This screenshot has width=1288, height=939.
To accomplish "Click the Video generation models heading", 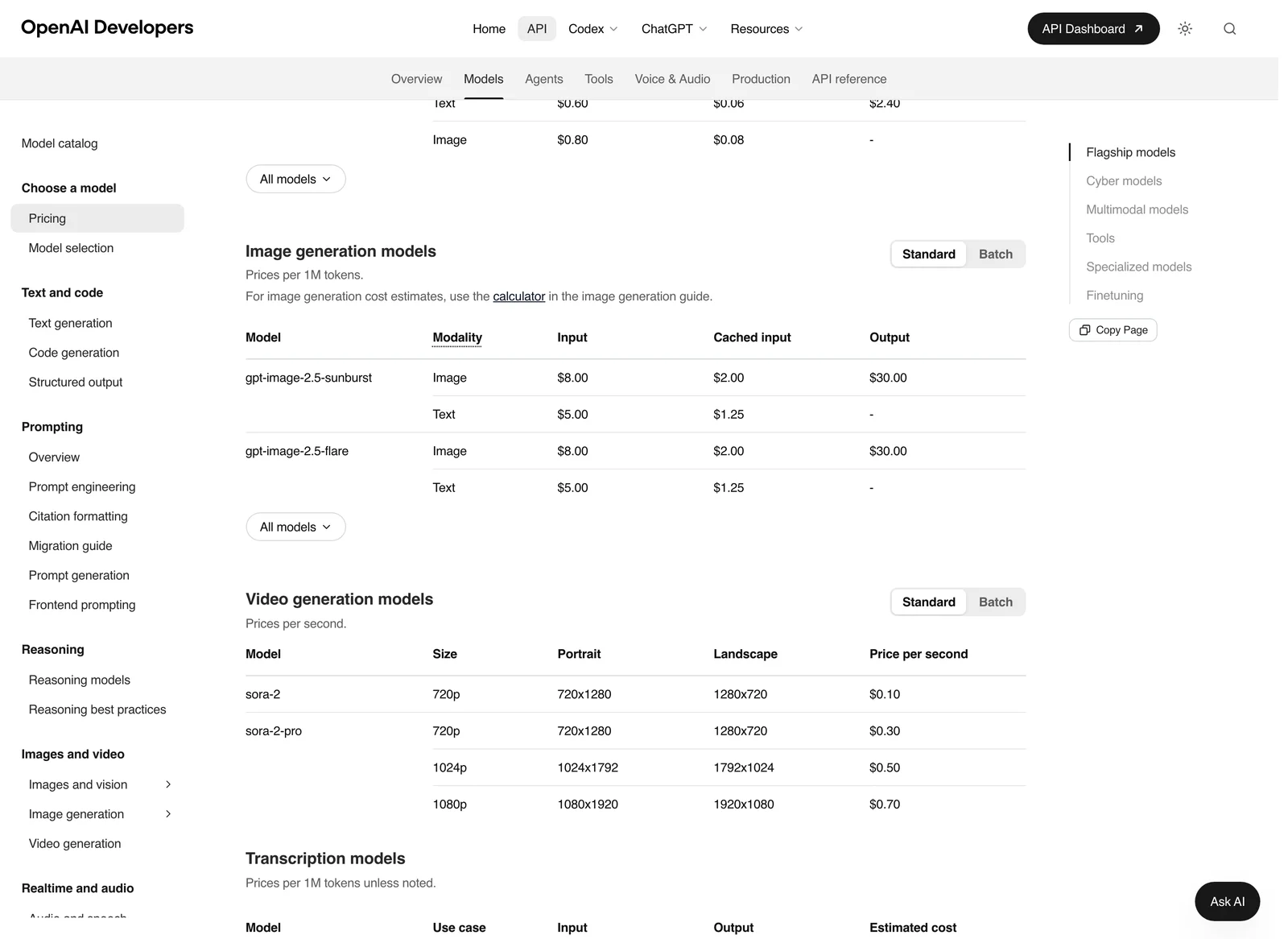I will pos(339,599).
